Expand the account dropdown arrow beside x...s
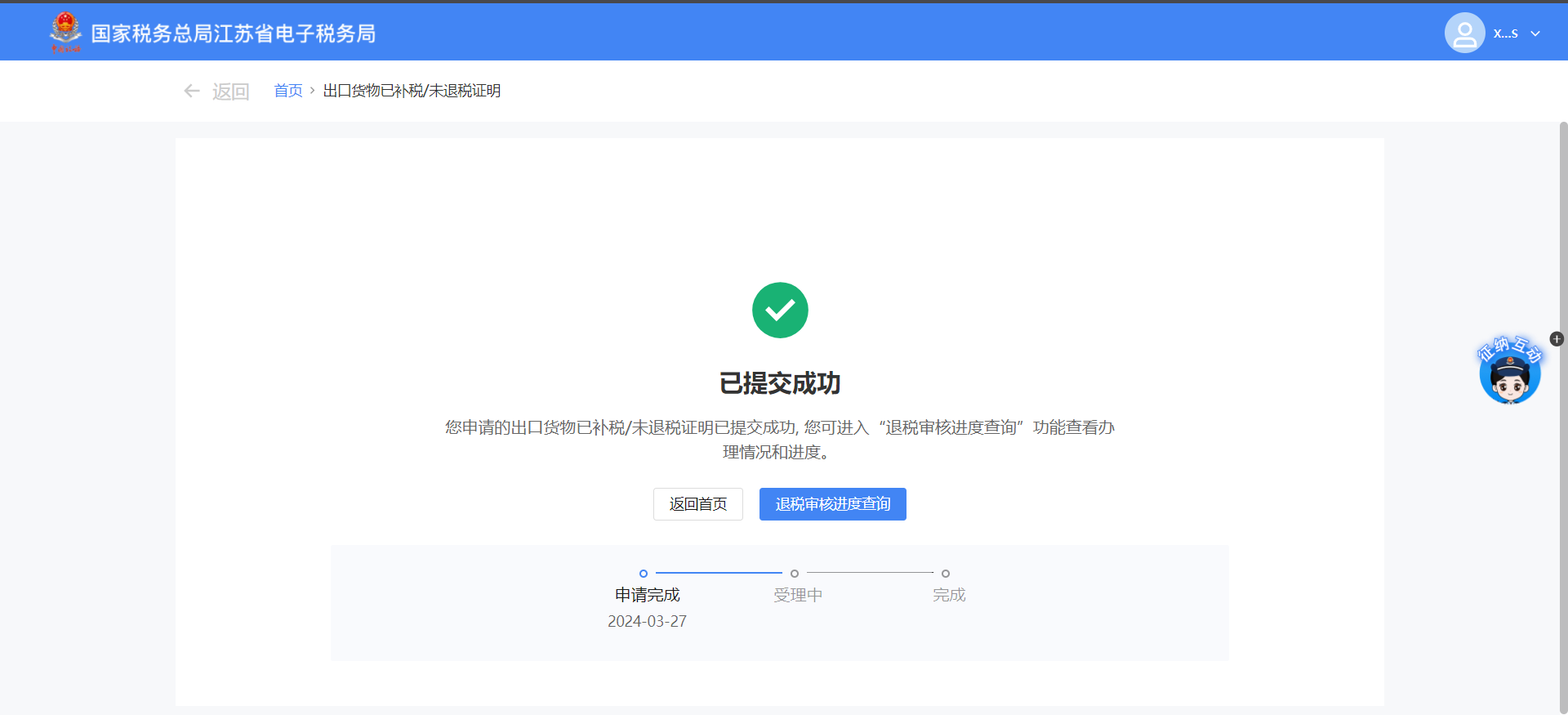 click(1535, 34)
